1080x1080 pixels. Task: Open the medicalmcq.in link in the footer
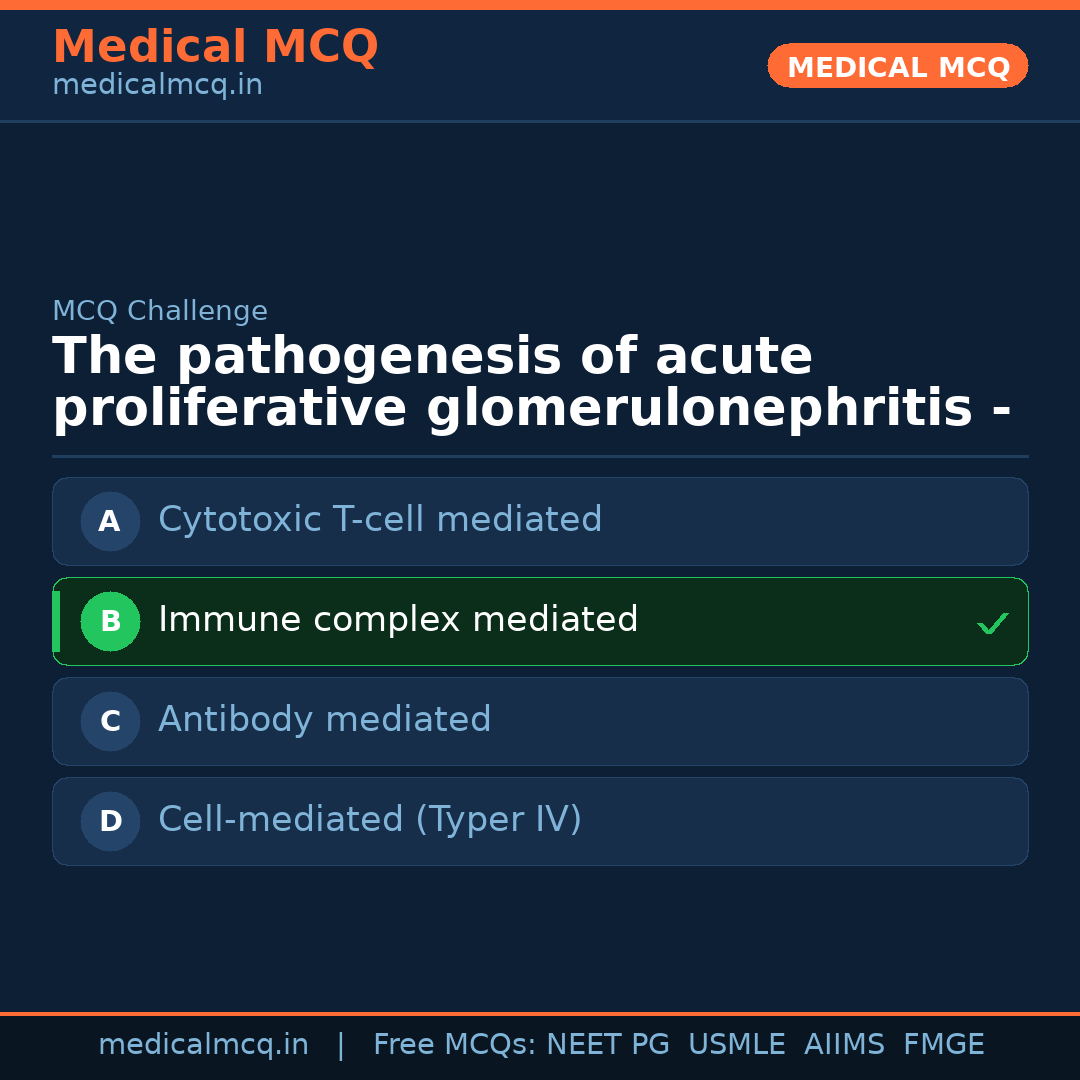tap(203, 1045)
